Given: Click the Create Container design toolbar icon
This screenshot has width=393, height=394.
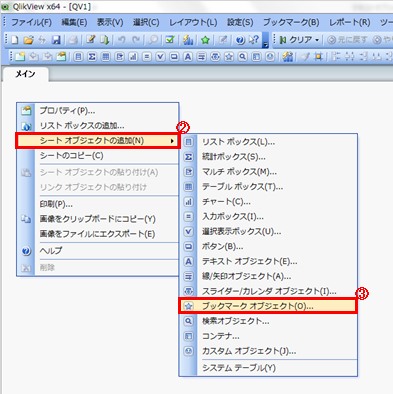Looking at the screenshot, I should 256,57.
